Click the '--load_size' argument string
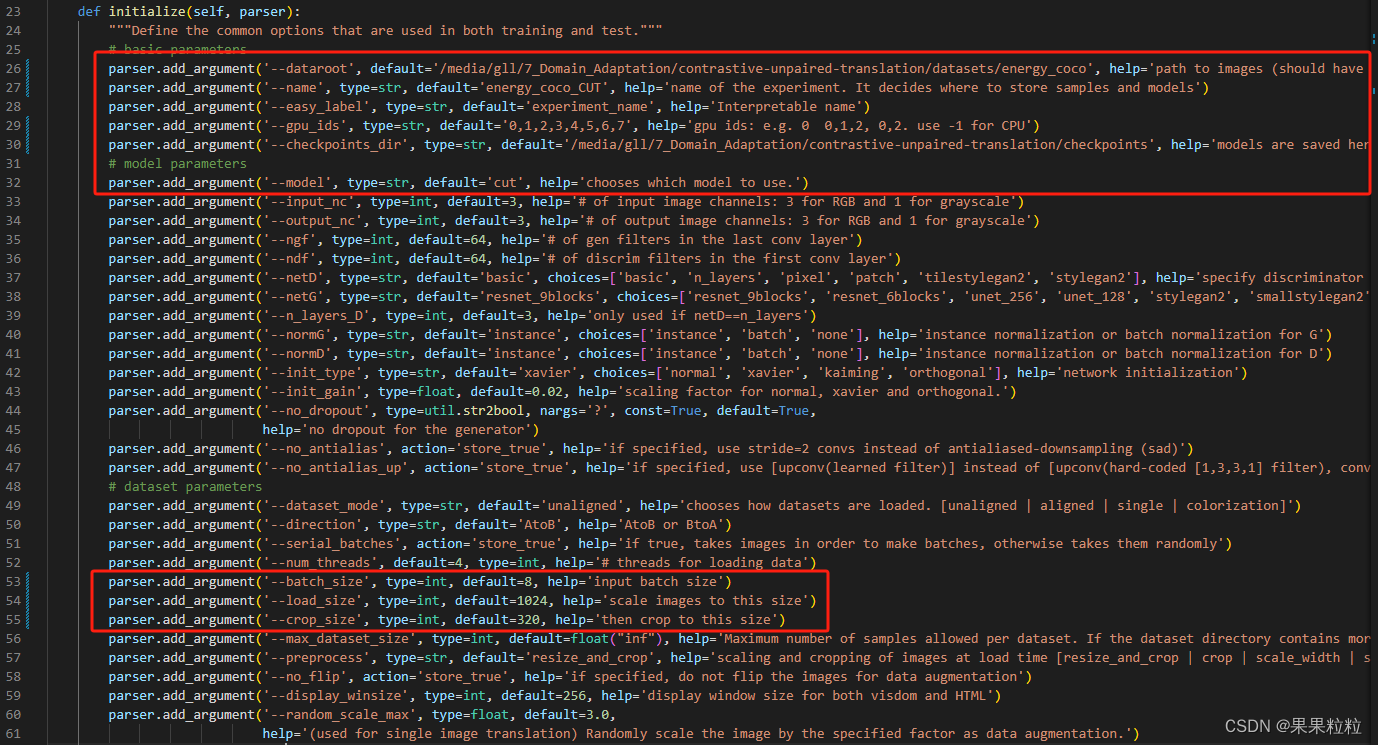This screenshot has width=1378, height=745. (313, 601)
